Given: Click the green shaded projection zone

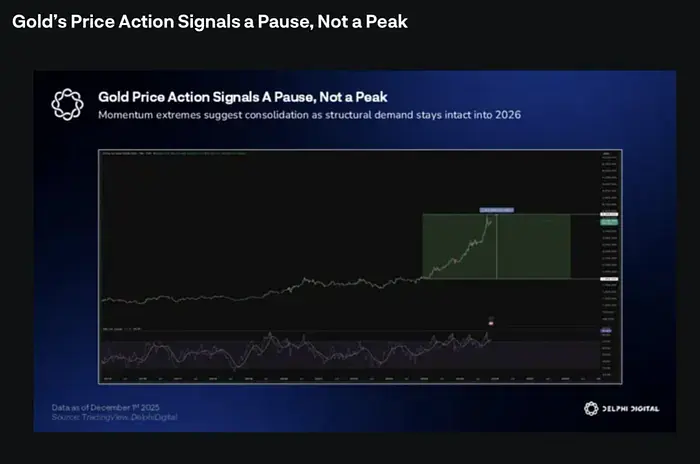Looking at the screenshot, I should pos(535,246).
